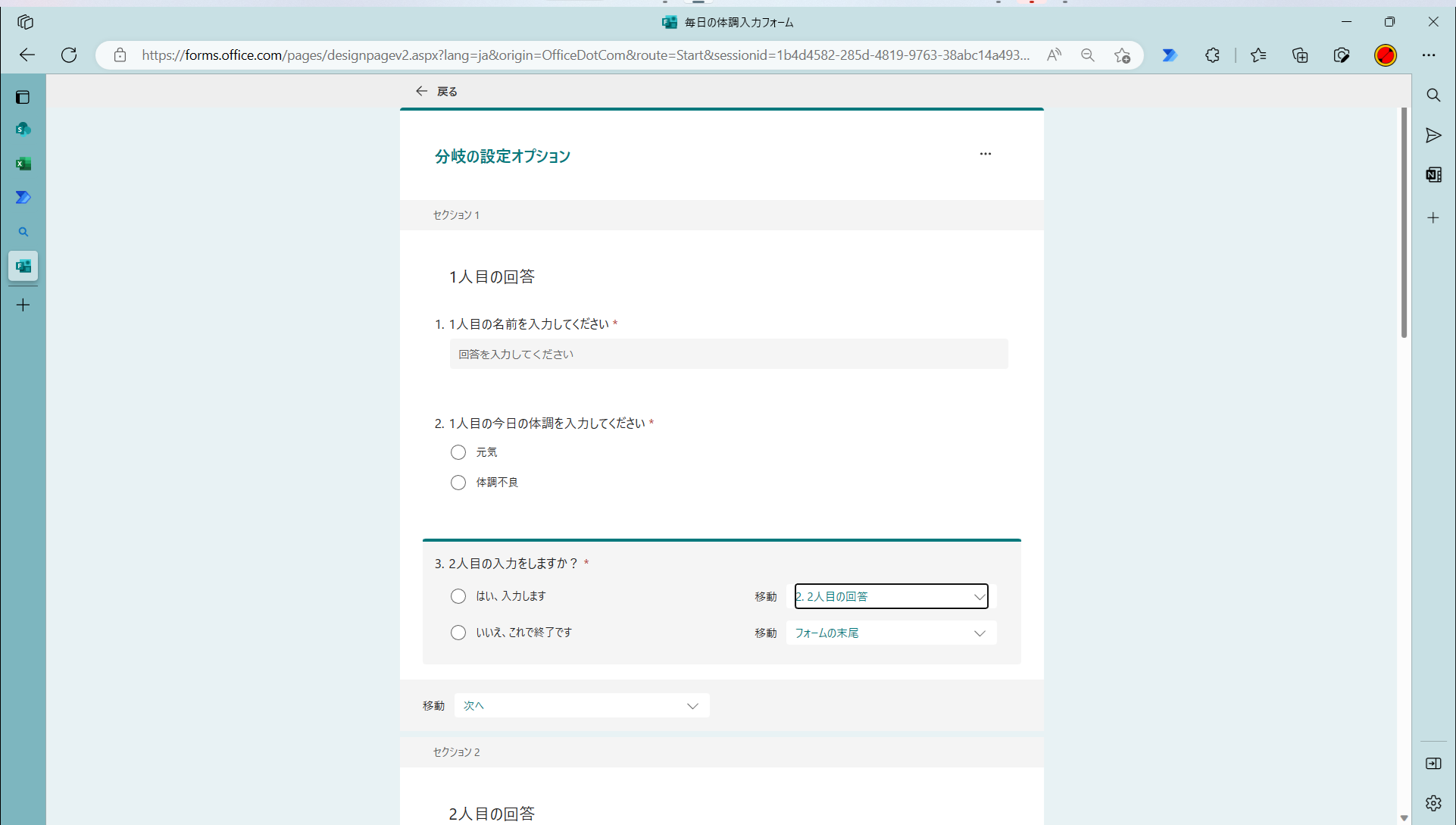1456x825 pixels.
Task: Click the 戻る back link
Action: tap(437, 92)
